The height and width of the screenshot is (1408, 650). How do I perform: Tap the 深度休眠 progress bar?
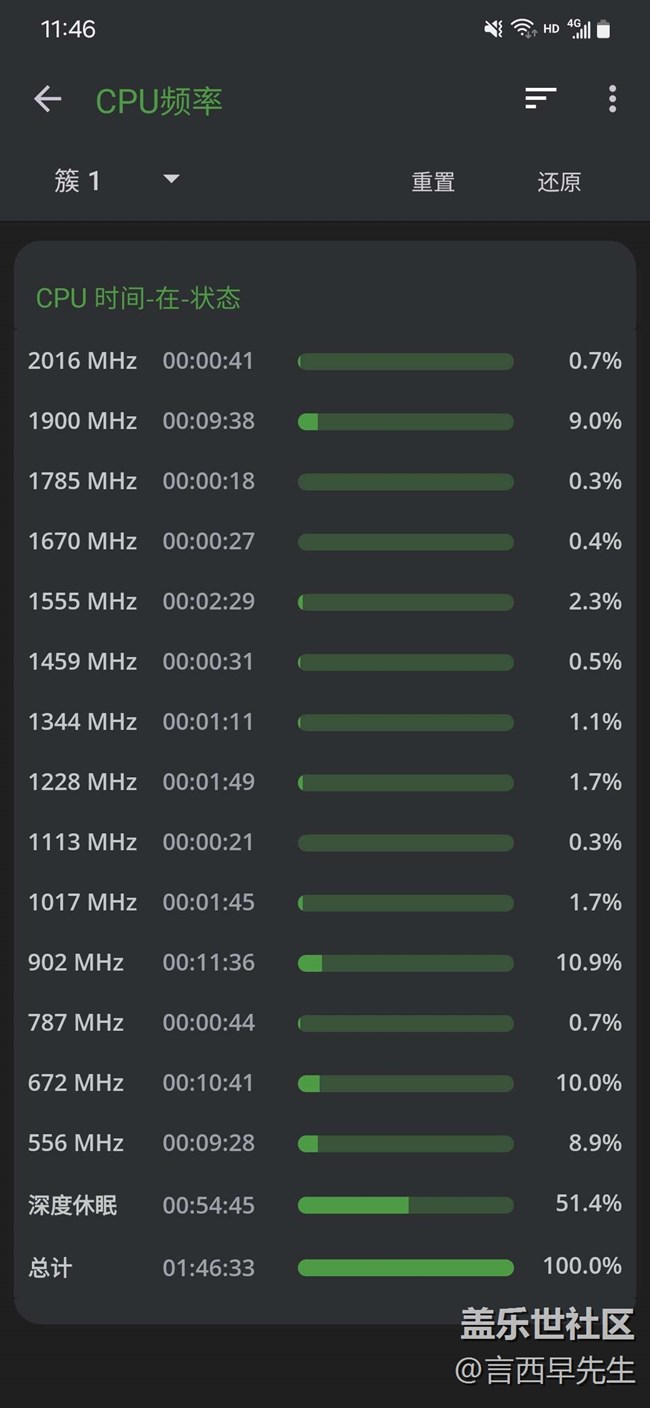click(x=405, y=1205)
